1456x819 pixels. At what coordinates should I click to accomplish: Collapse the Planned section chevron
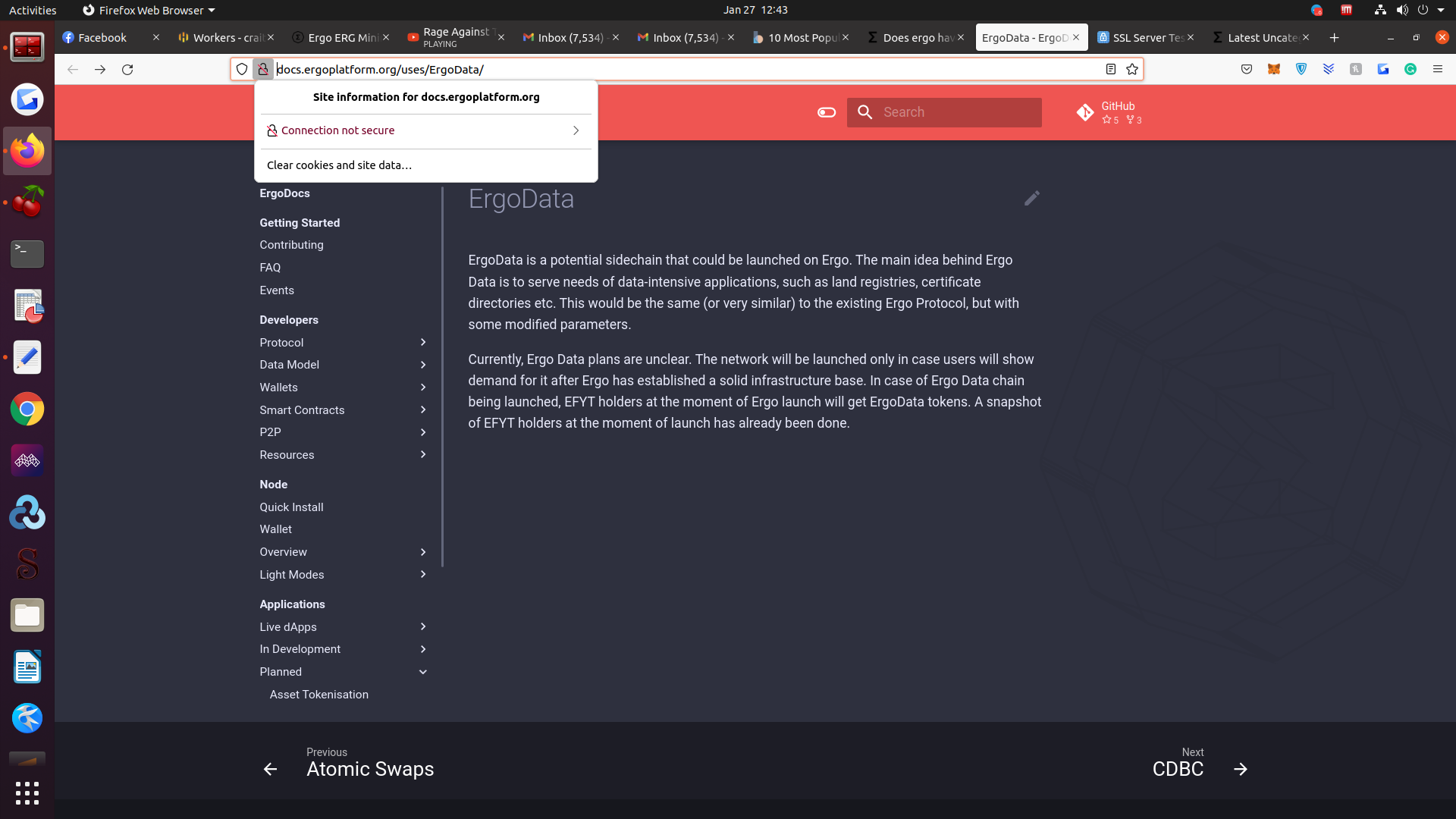pyautogui.click(x=423, y=672)
